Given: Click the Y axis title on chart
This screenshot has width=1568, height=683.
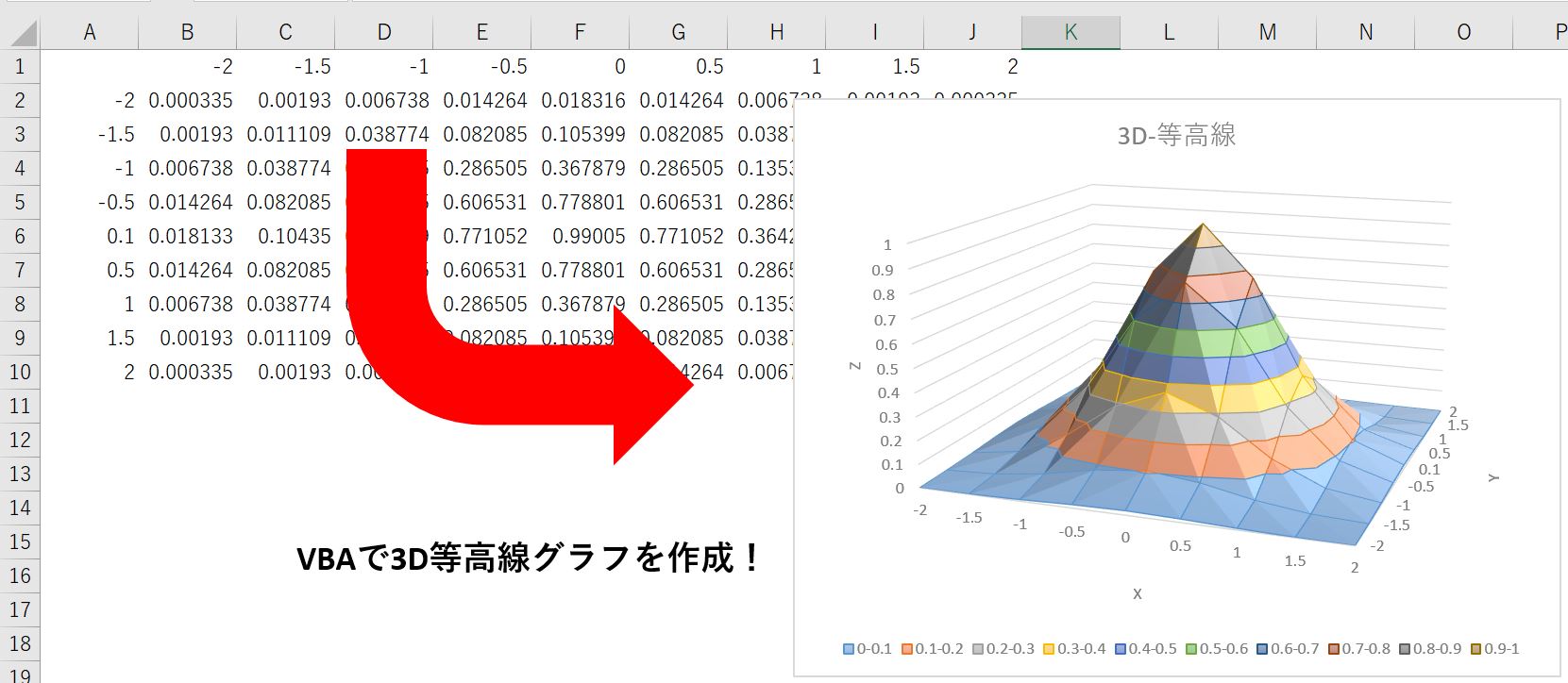Looking at the screenshot, I should coord(1493,478).
